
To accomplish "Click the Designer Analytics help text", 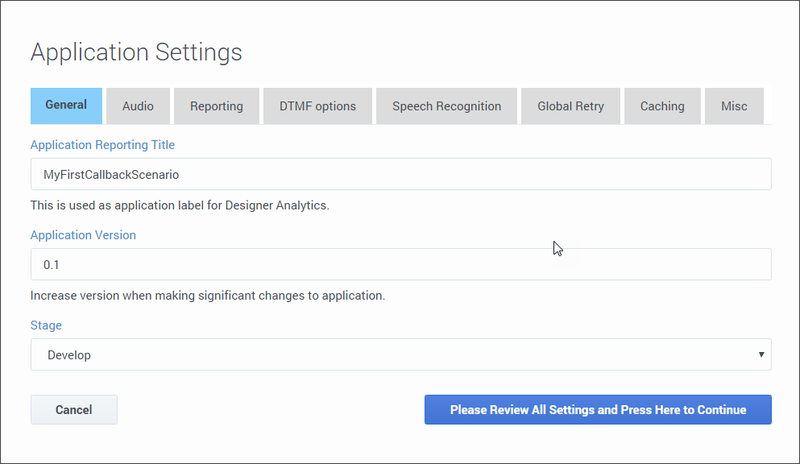I will point(180,206).
